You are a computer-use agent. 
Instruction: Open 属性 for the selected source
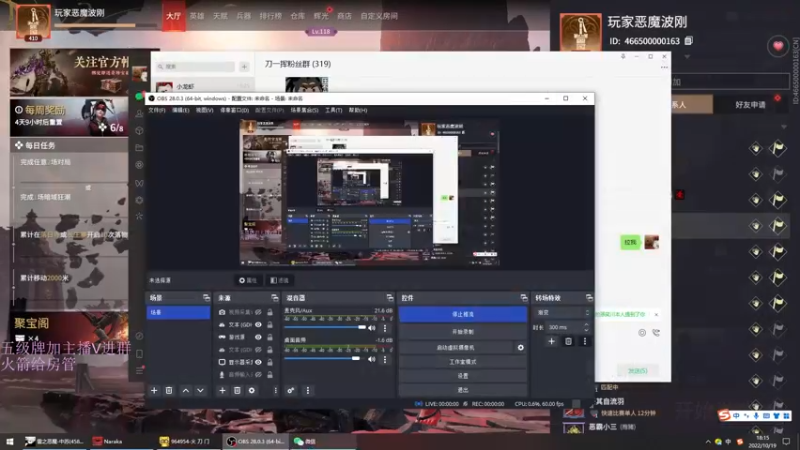coord(248,280)
